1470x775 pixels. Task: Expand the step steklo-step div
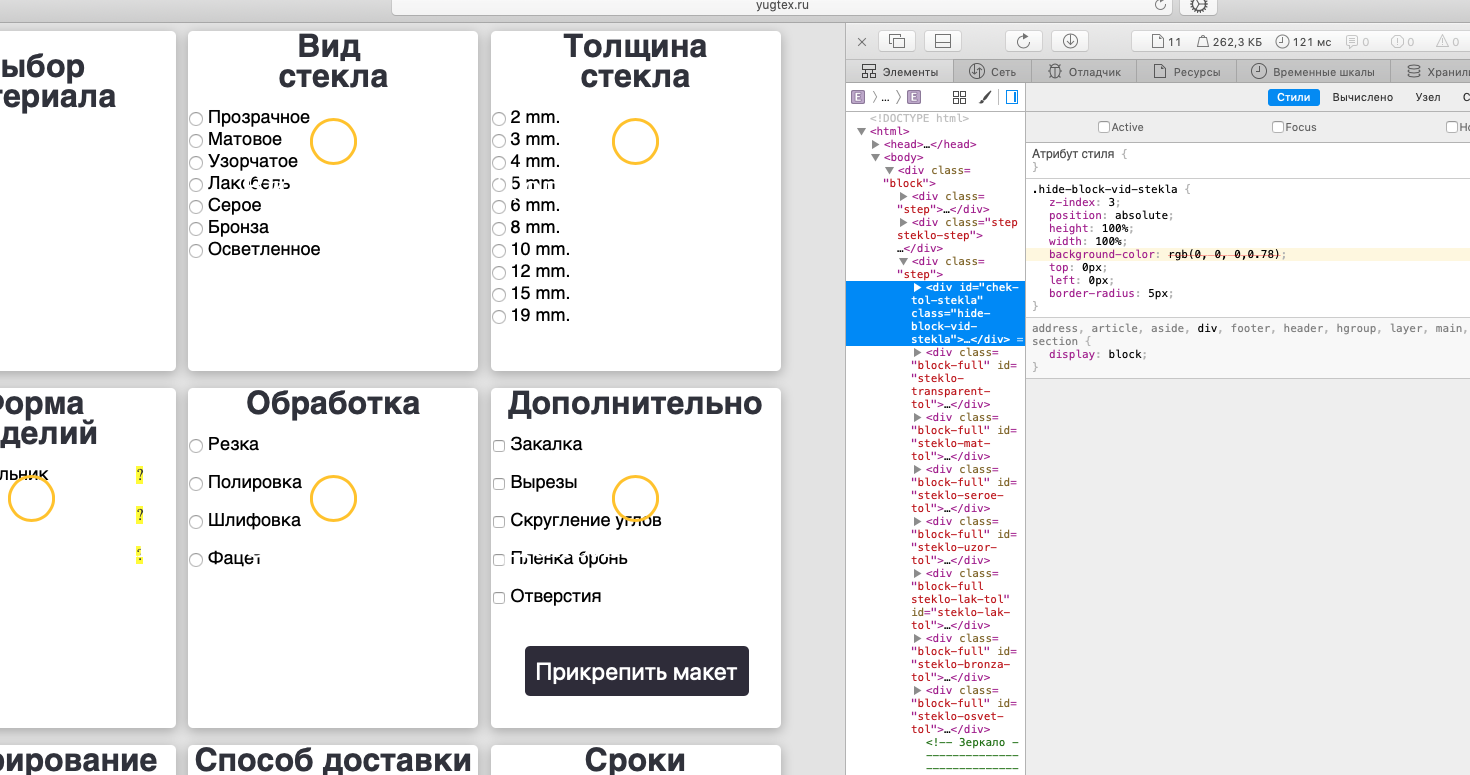tap(903, 222)
